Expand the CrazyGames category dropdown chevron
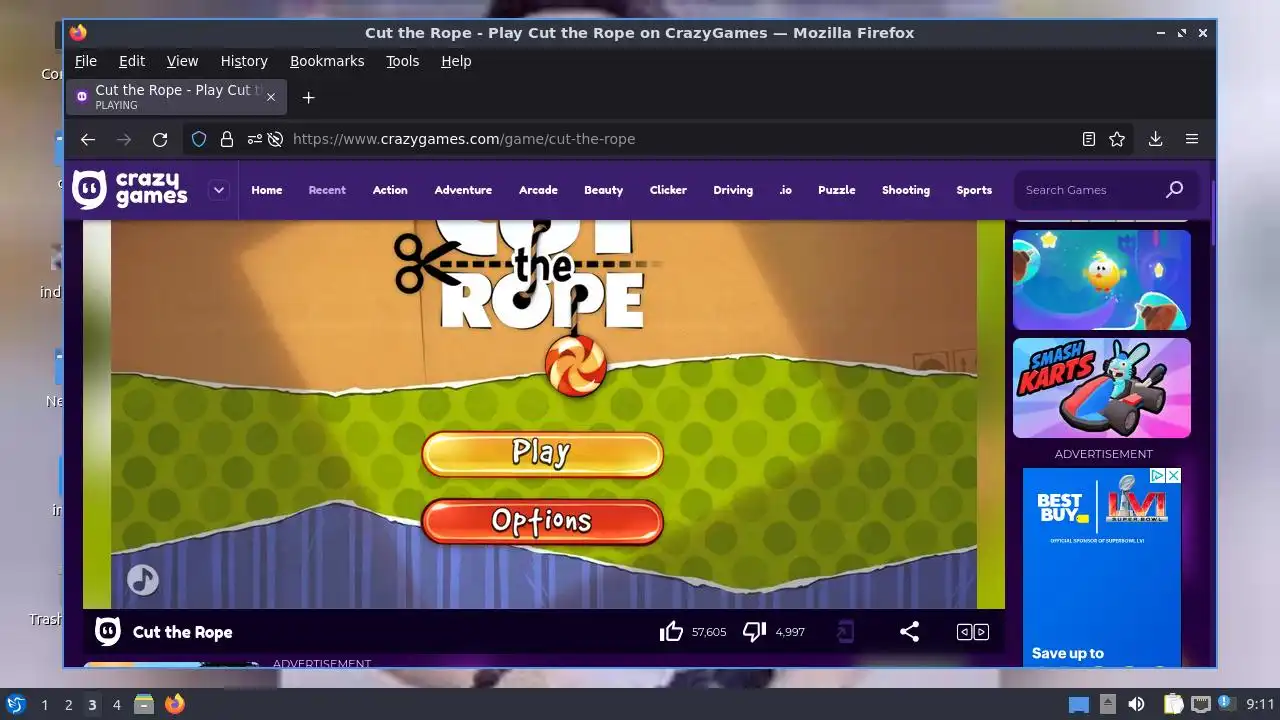The height and width of the screenshot is (720, 1280). [218, 190]
